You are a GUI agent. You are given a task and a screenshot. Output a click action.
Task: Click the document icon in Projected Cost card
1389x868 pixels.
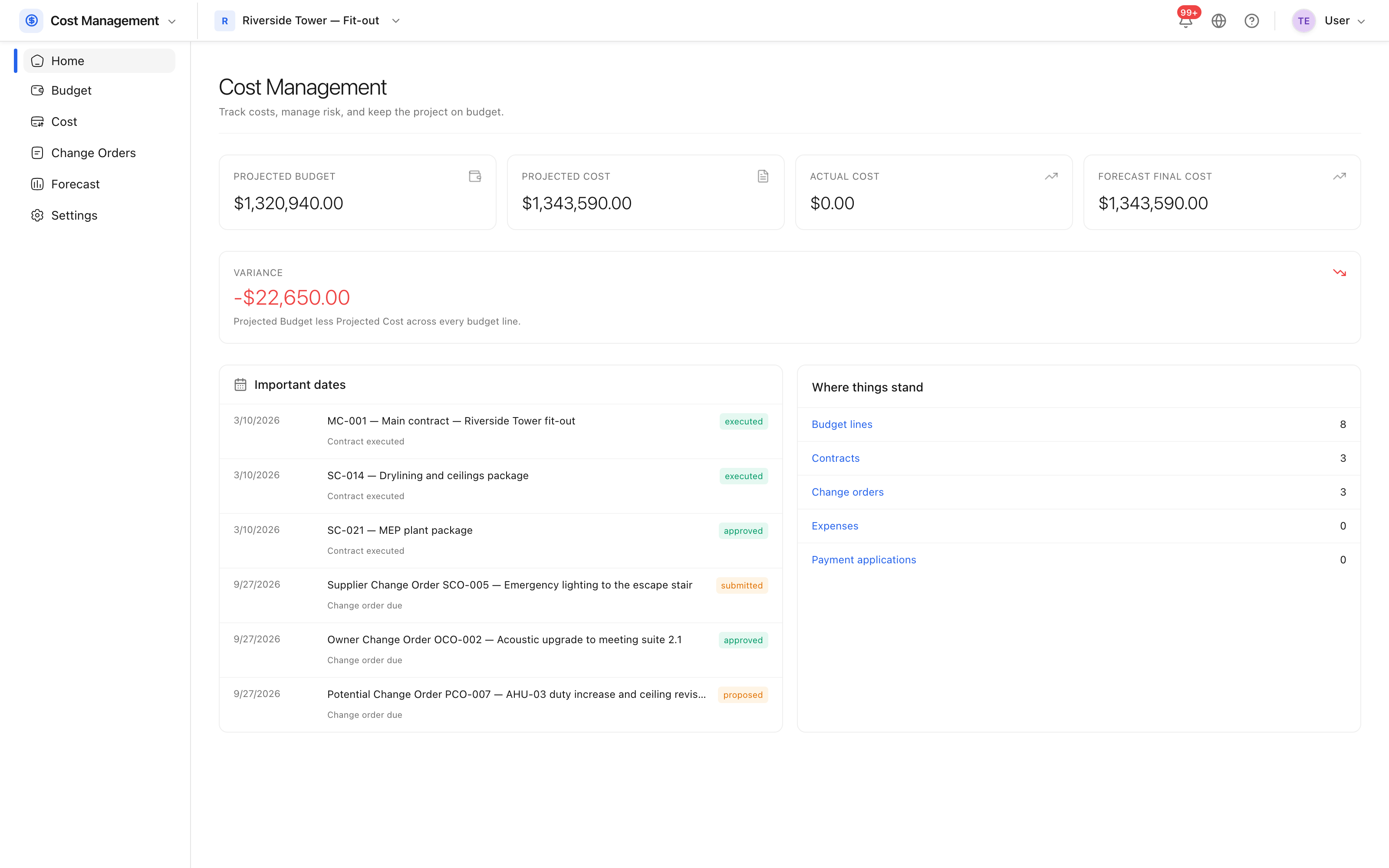tap(763, 176)
